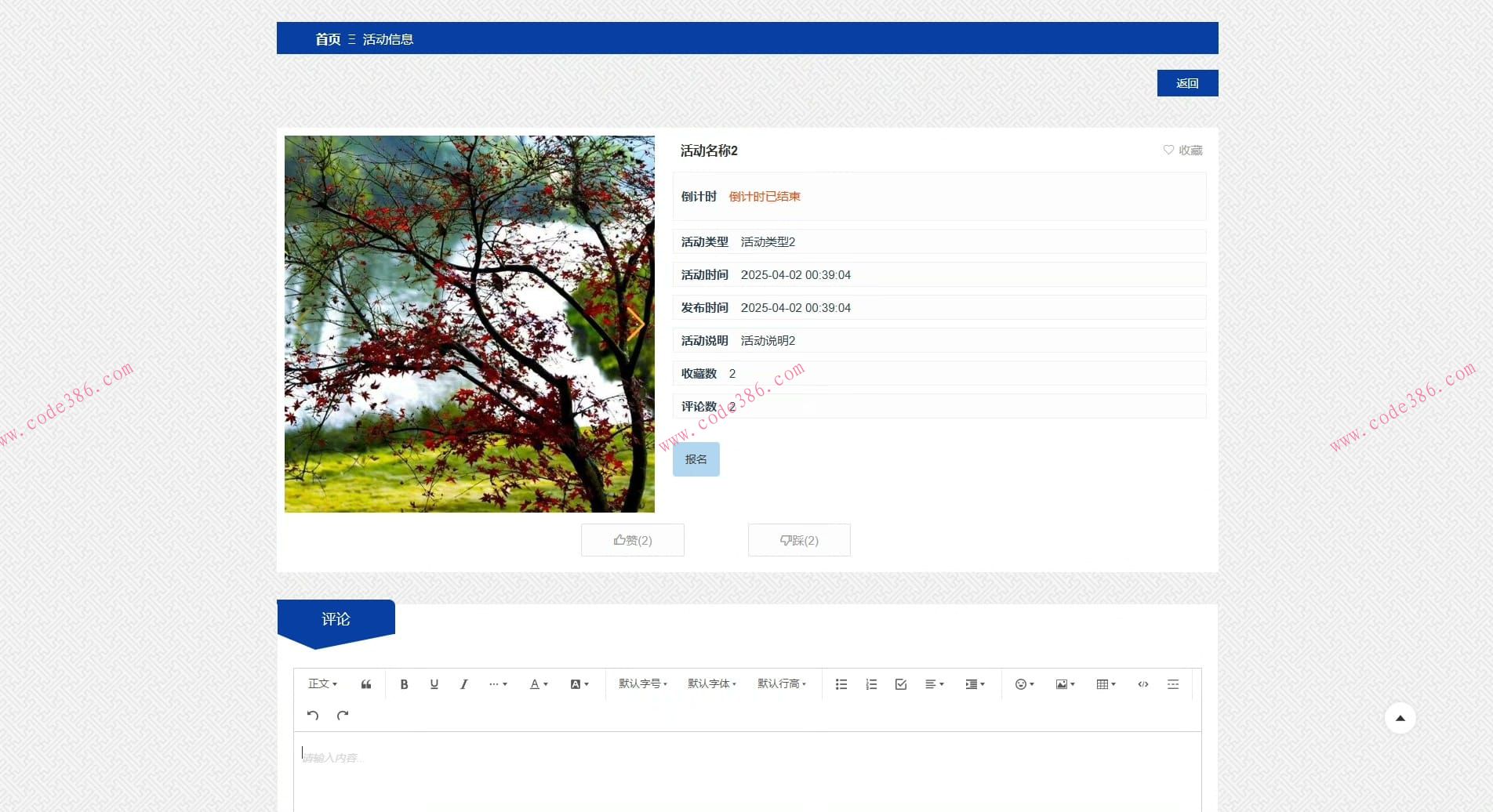The image size is (1493, 812).
Task: Redo the last undone edit
Action: 343,715
